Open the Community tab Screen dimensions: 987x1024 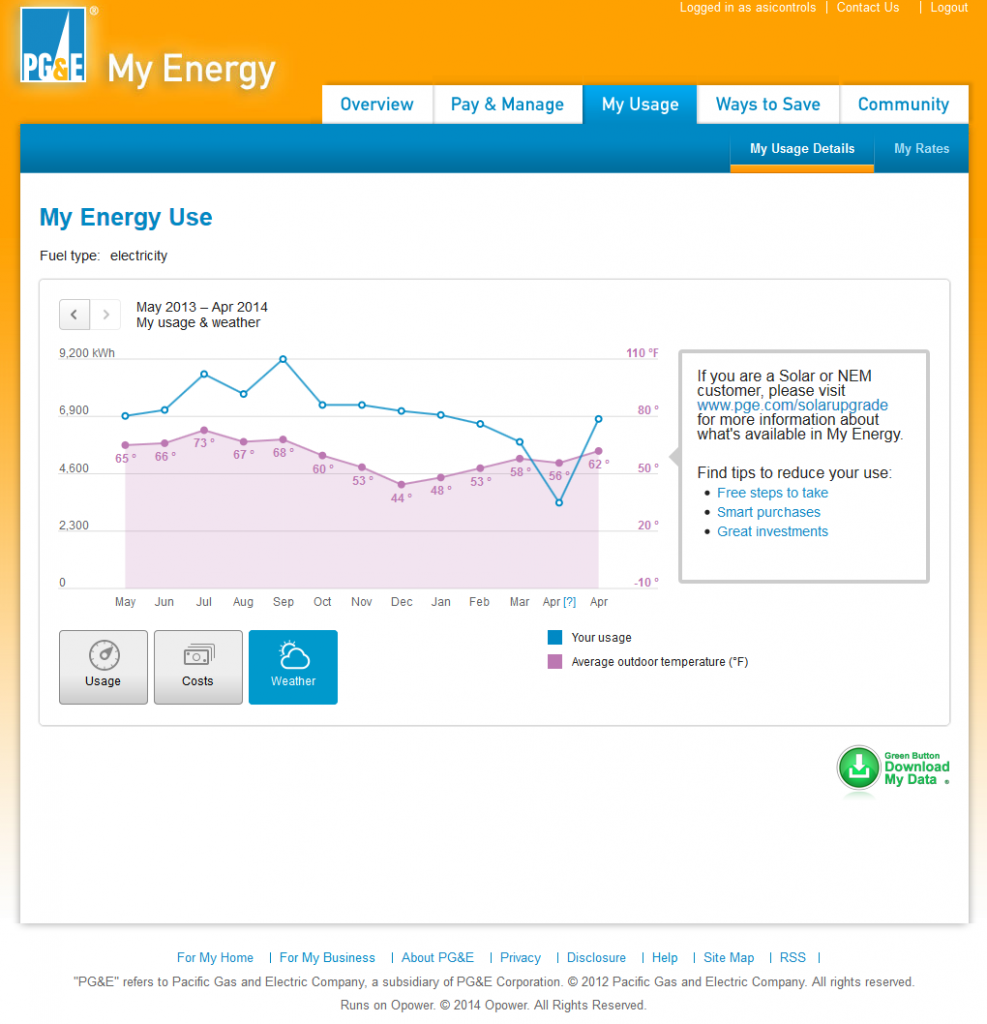coord(903,105)
